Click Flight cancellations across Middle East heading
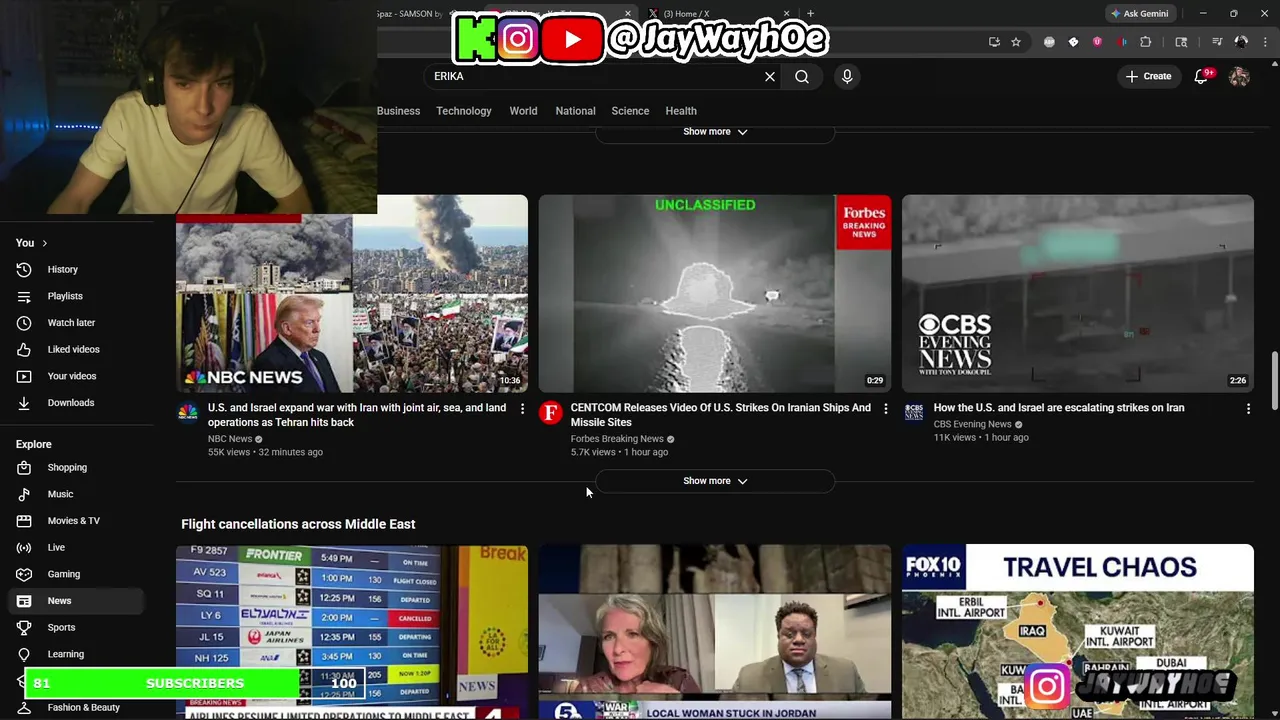 pos(298,524)
